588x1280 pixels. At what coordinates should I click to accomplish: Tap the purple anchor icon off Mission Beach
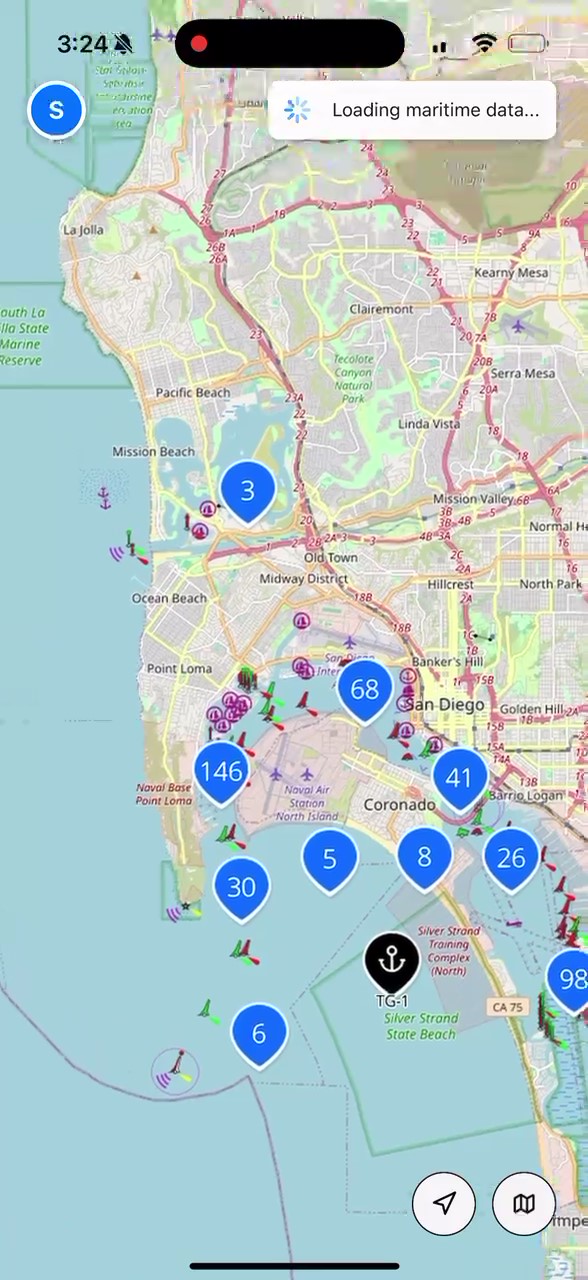(104, 497)
